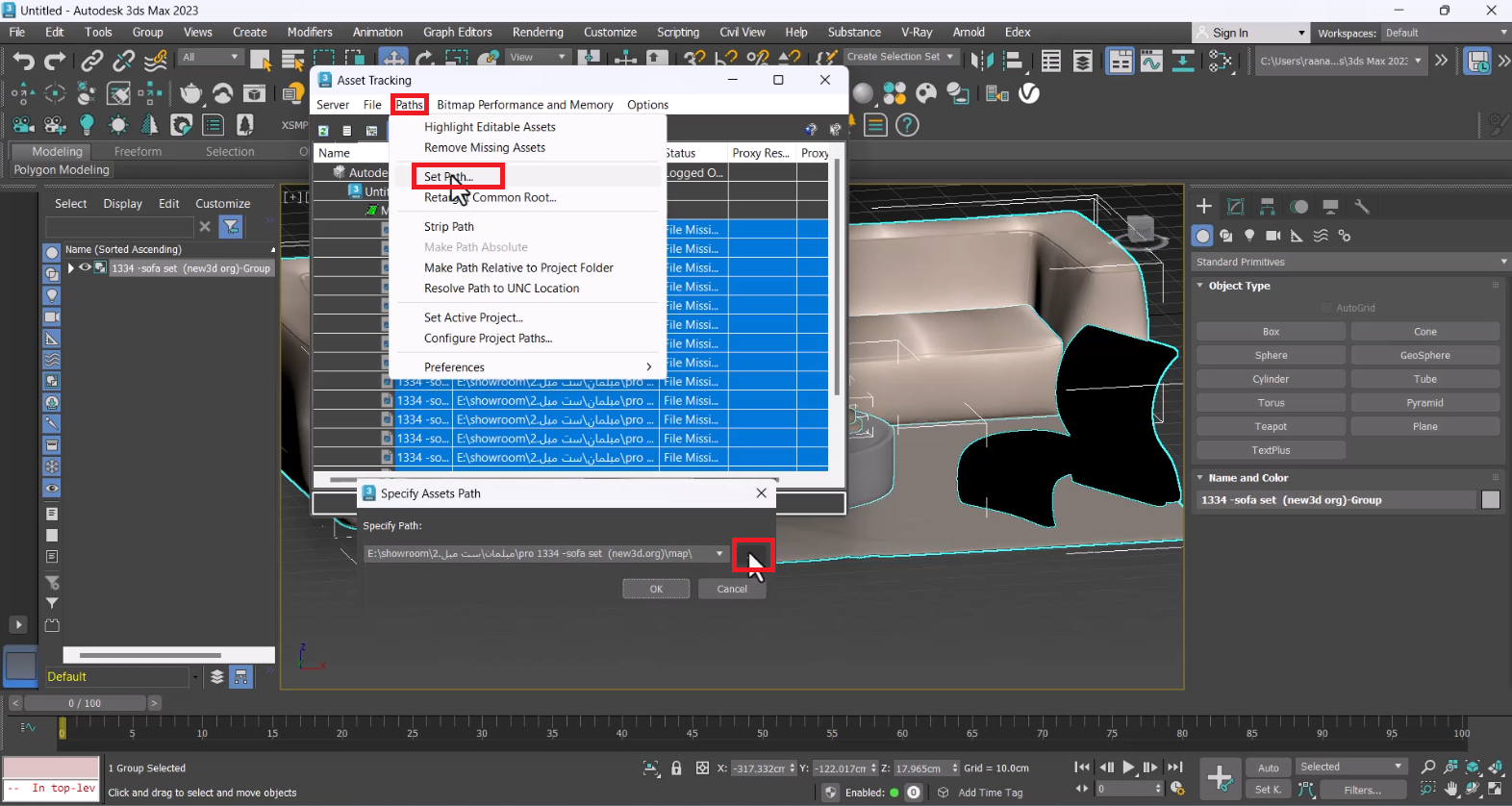
Task: Toggle the selection lock padlock icon
Action: [x=676, y=768]
